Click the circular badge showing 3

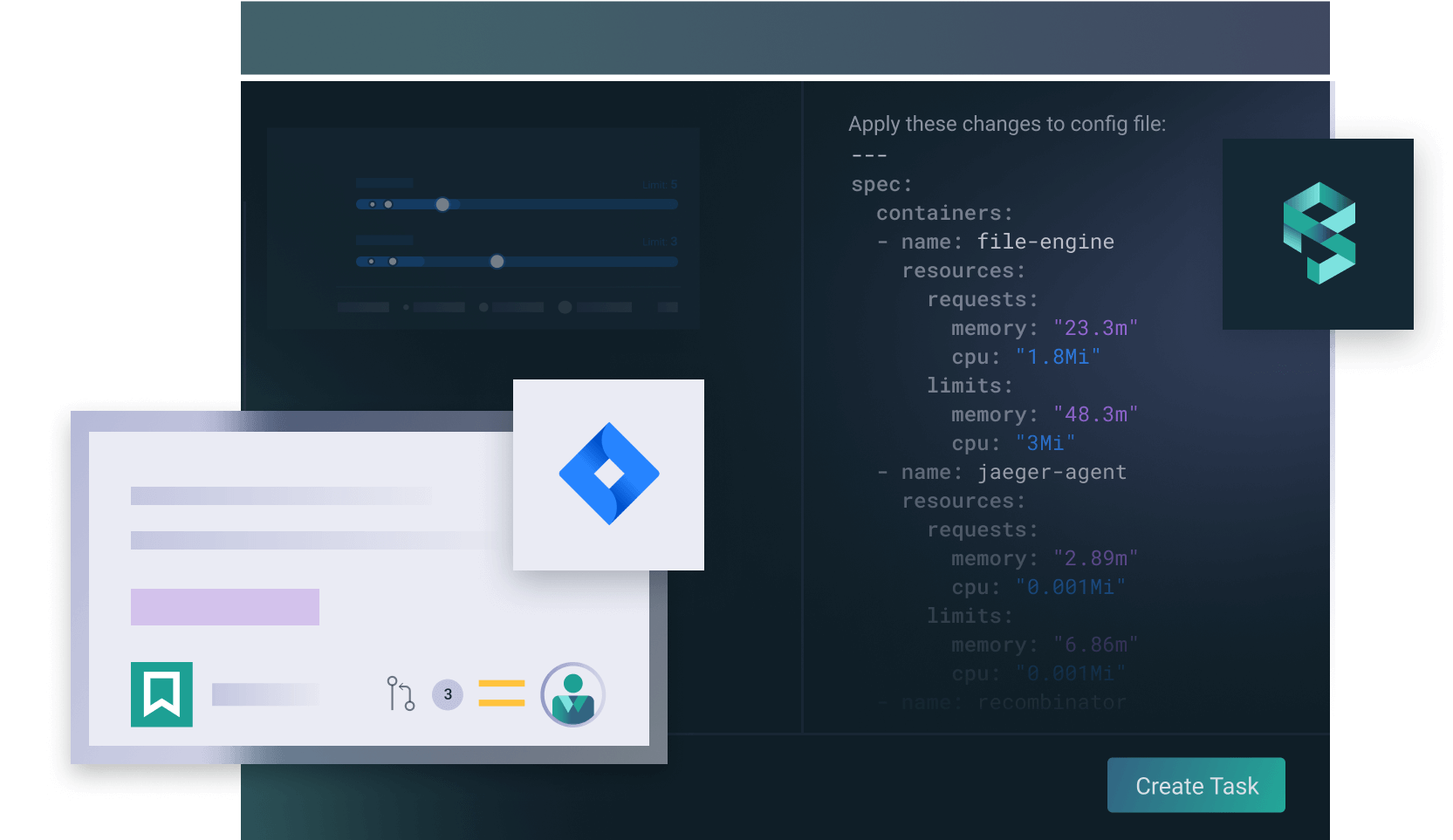click(x=447, y=694)
